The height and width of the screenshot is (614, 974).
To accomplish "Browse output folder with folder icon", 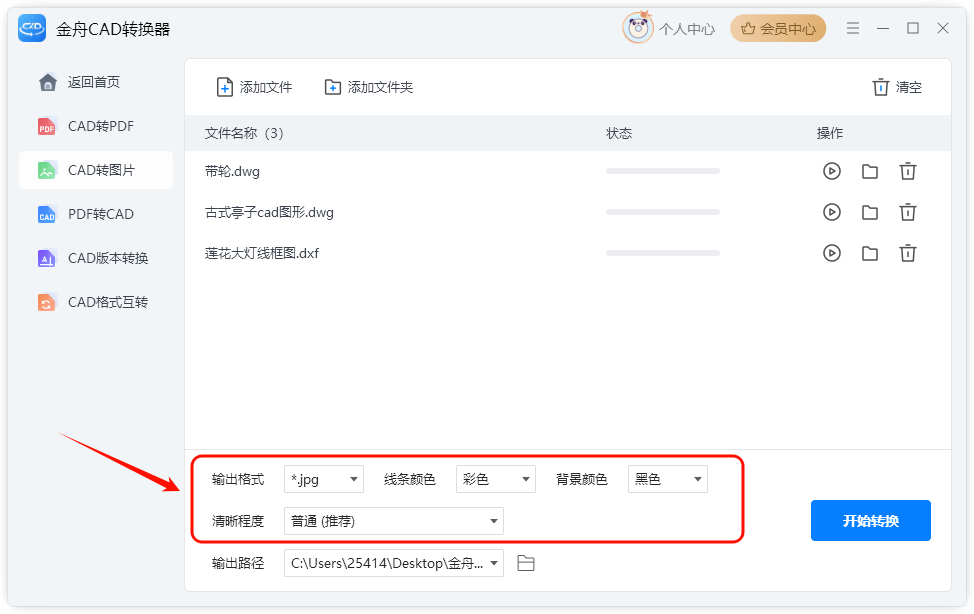I will (526, 563).
